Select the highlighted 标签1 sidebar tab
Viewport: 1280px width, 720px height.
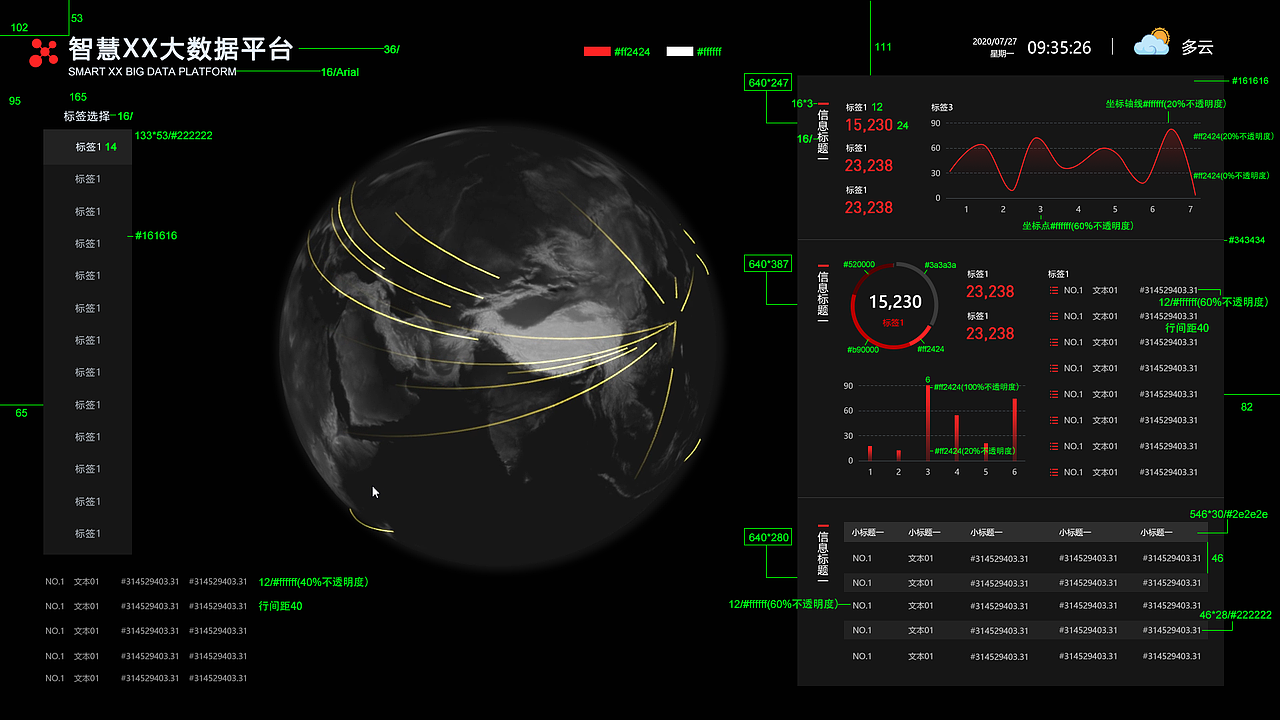point(87,147)
